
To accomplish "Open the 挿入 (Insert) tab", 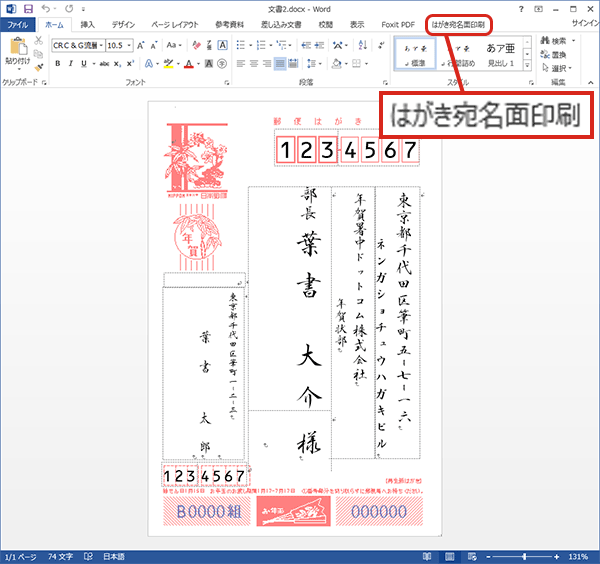I will (88, 25).
